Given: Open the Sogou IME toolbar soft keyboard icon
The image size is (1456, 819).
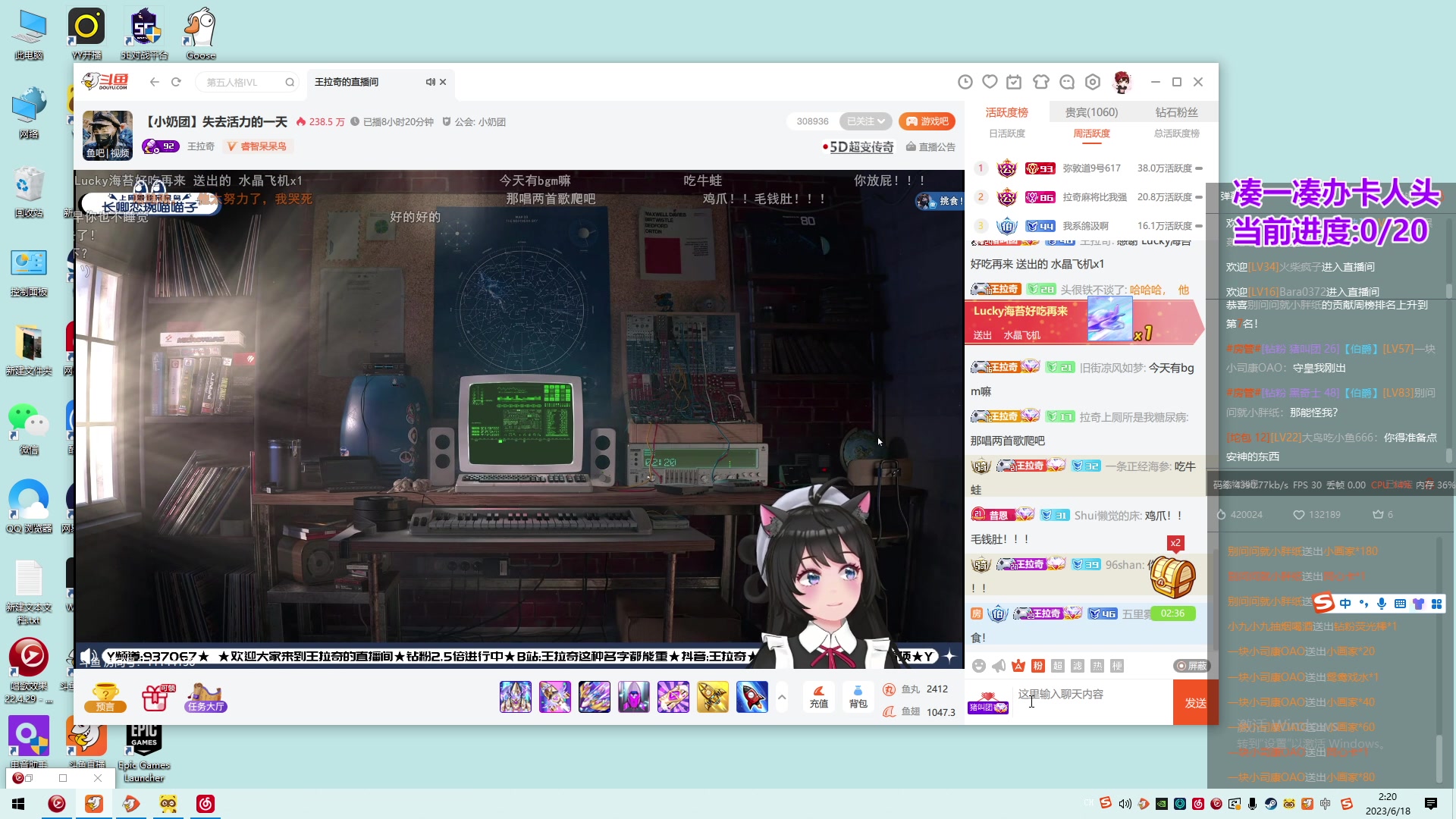Looking at the screenshot, I should [x=1400, y=604].
